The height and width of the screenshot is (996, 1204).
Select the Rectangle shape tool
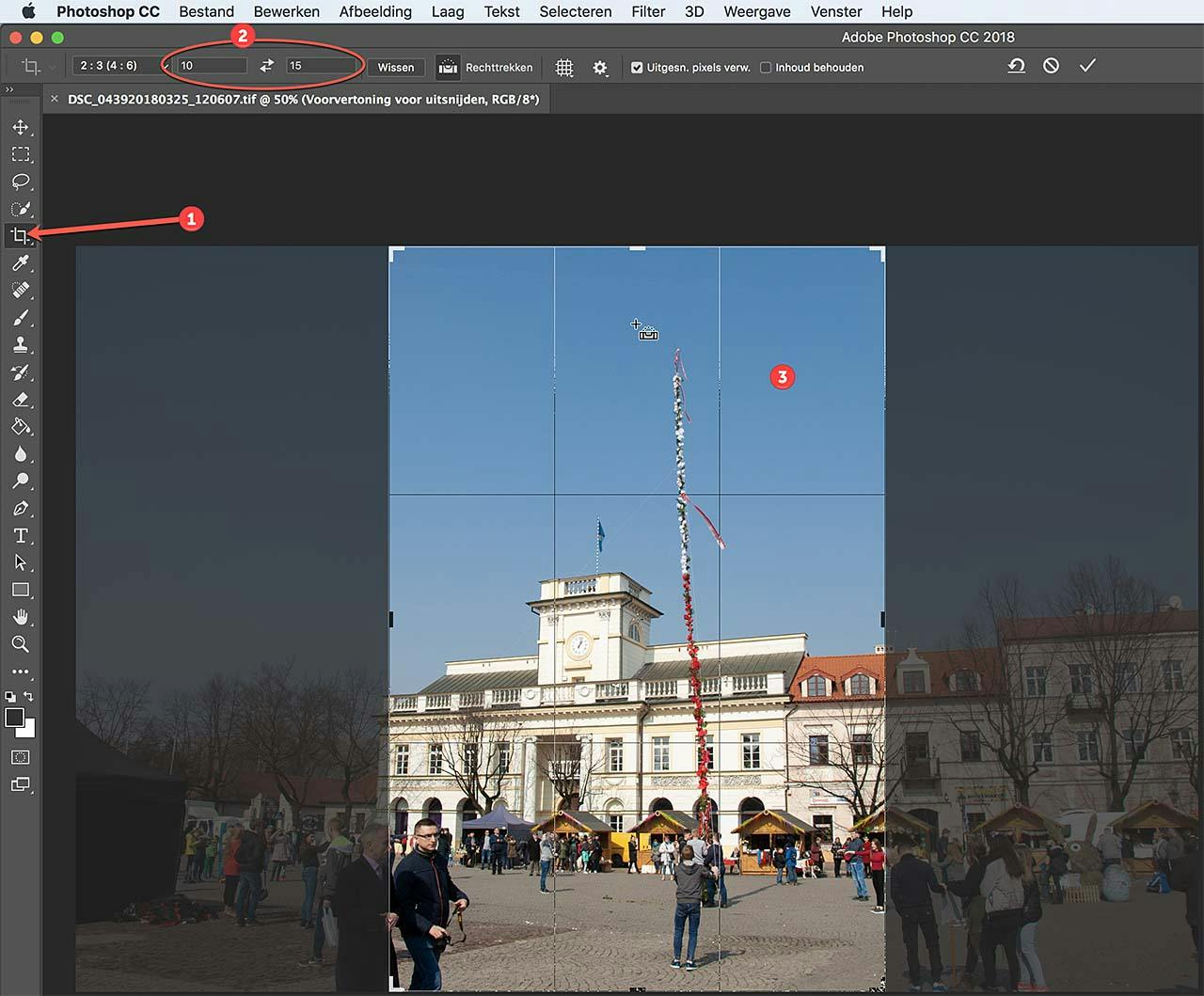point(21,591)
